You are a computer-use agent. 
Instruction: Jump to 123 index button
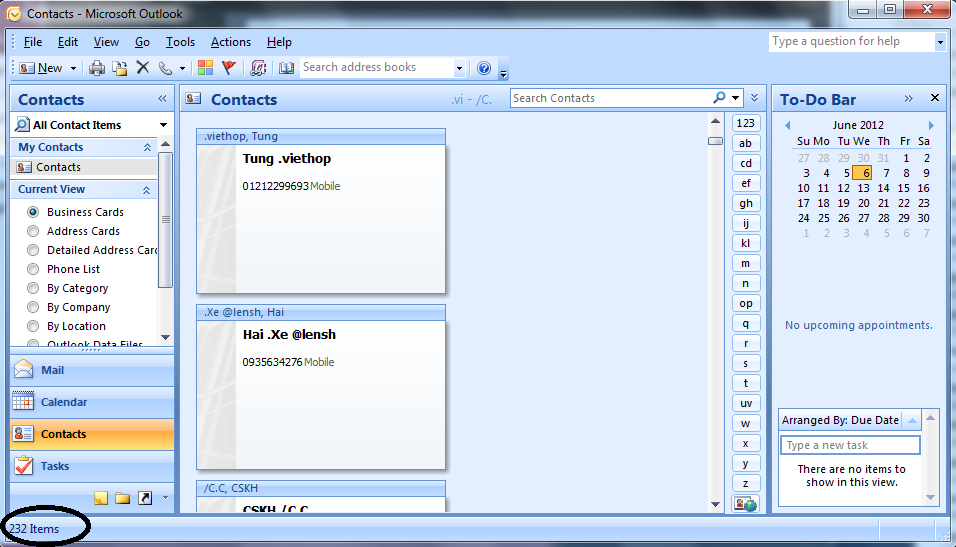click(x=746, y=123)
